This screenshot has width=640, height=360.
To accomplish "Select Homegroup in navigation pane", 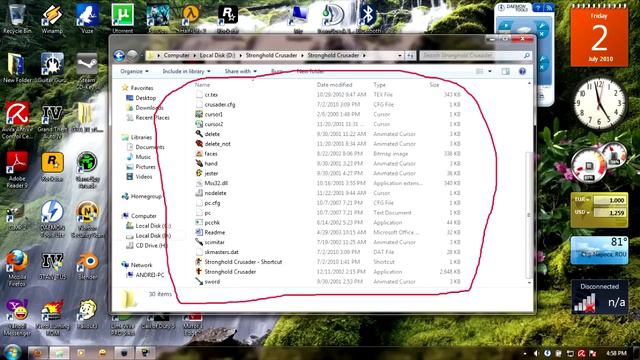I will [x=146, y=196].
